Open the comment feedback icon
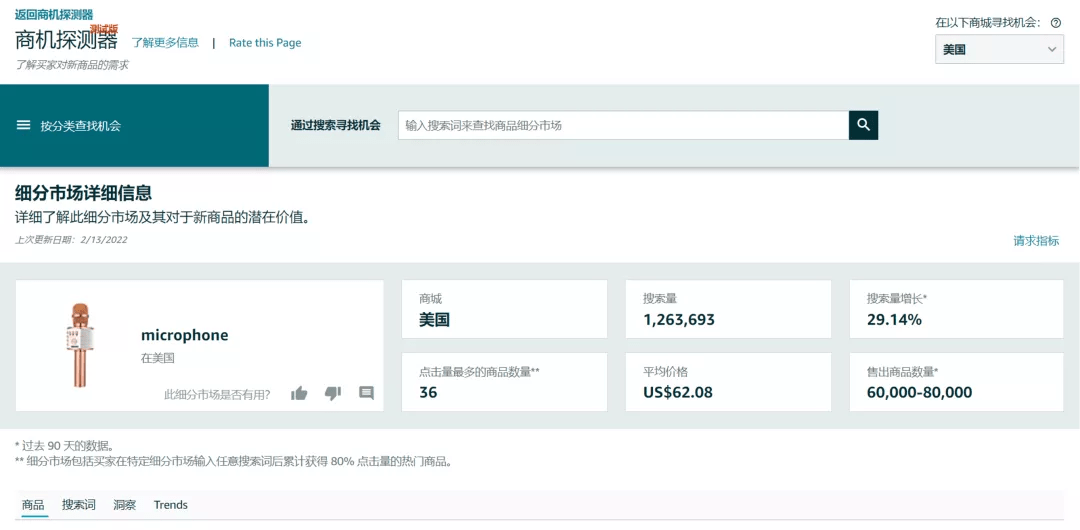This screenshot has height=530, width=1080. click(x=366, y=394)
